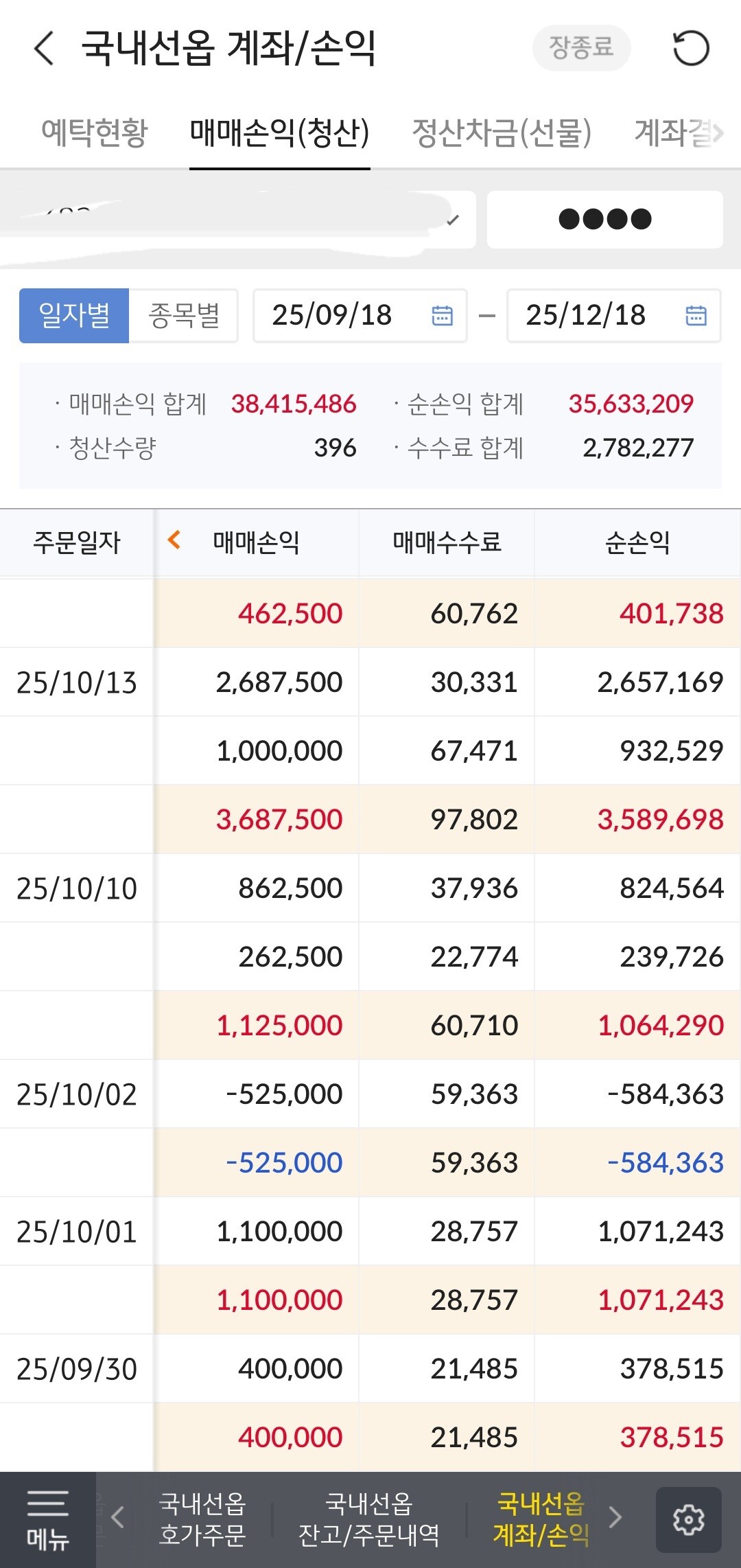
Task: Tap the 장종료 status badge
Action: (581, 47)
